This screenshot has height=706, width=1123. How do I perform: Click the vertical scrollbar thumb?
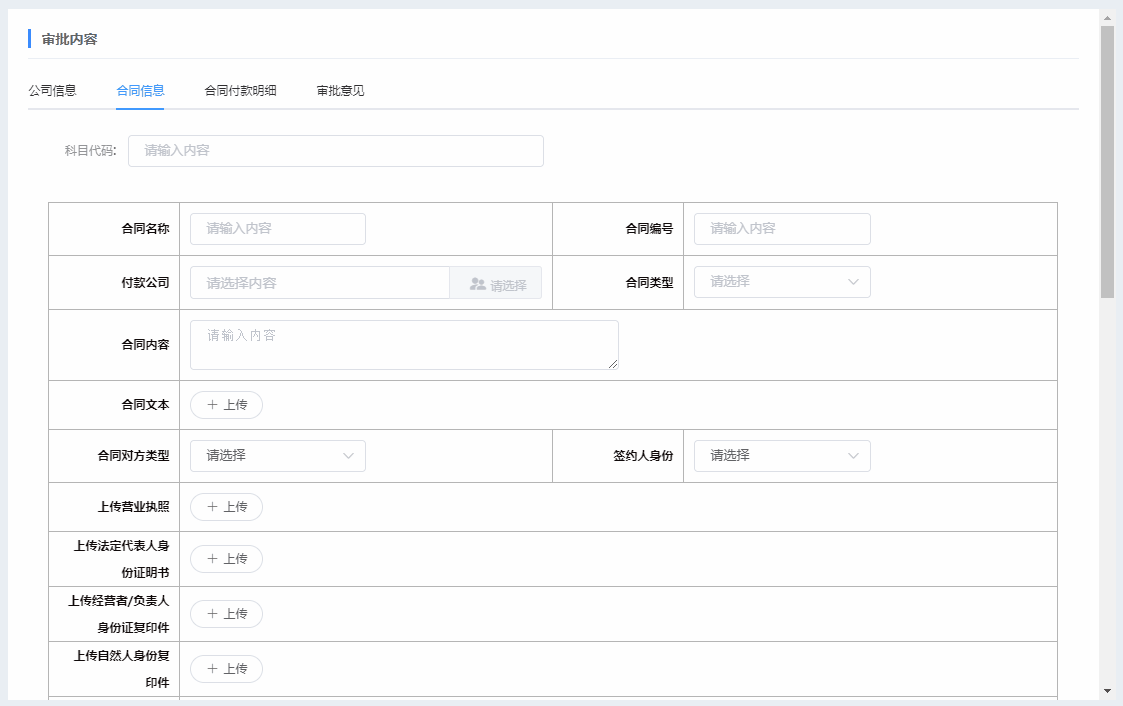(1107, 160)
